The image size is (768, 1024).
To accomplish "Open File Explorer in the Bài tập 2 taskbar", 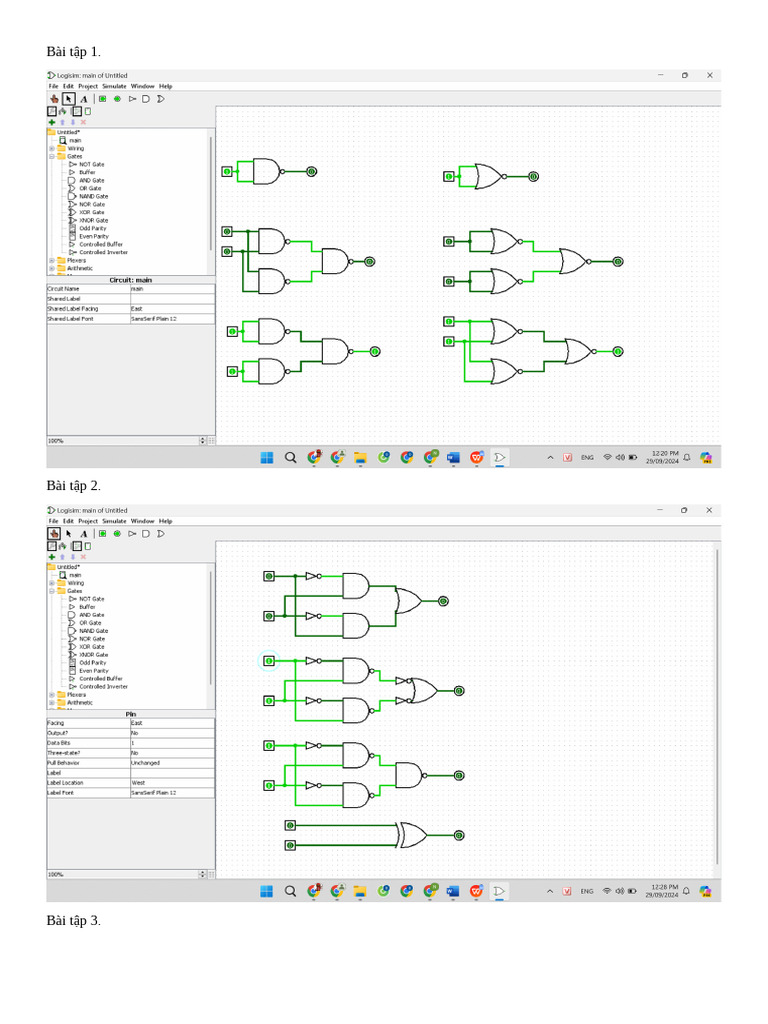I will (x=360, y=891).
